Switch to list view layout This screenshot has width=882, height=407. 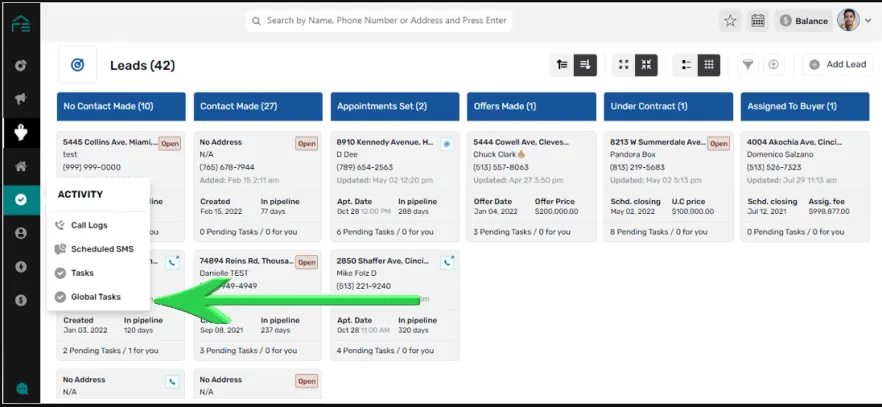pyautogui.click(x=686, y=64)
